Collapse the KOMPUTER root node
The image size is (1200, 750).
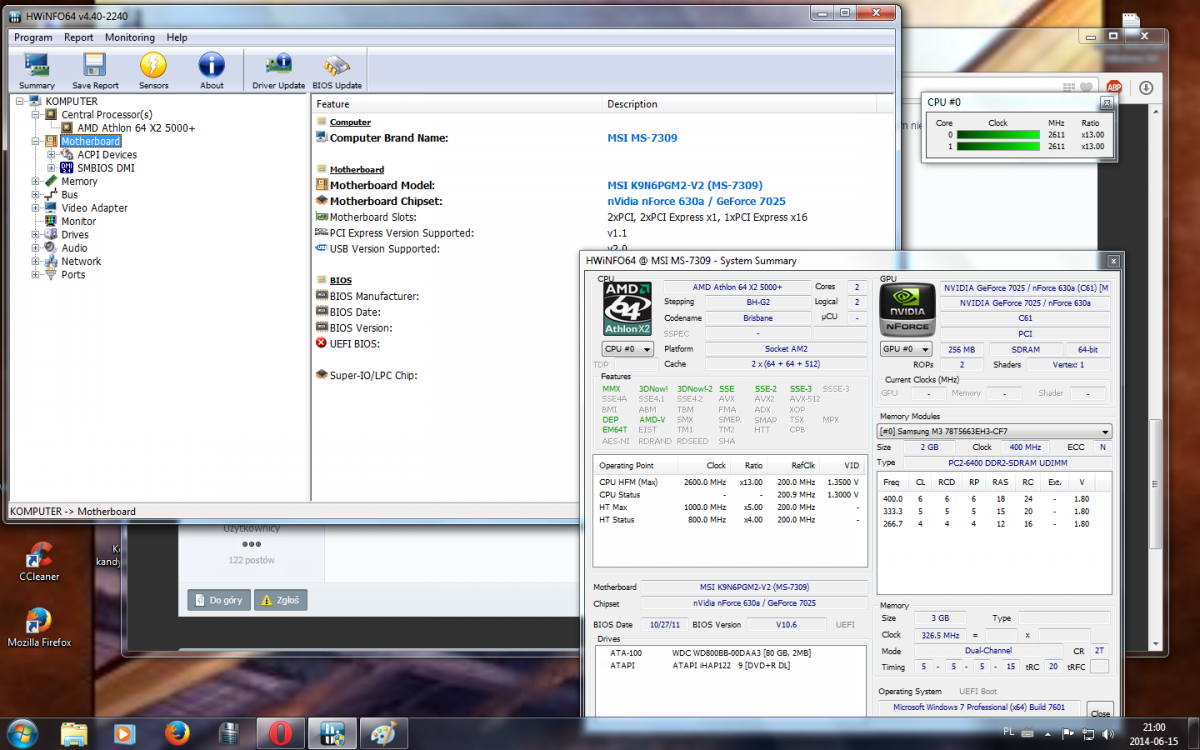point(20,101)
